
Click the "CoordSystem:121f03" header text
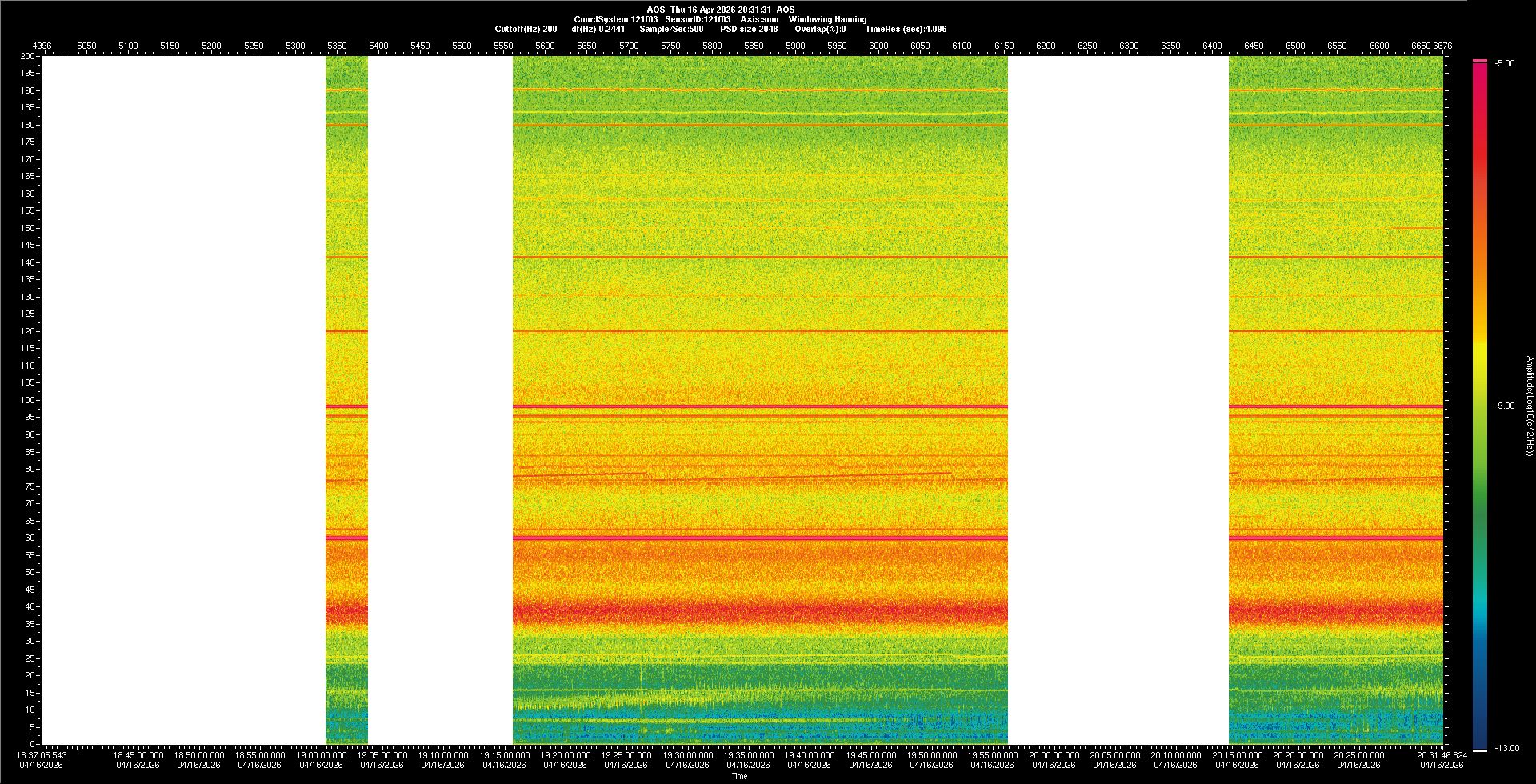[x=616, y=19]
